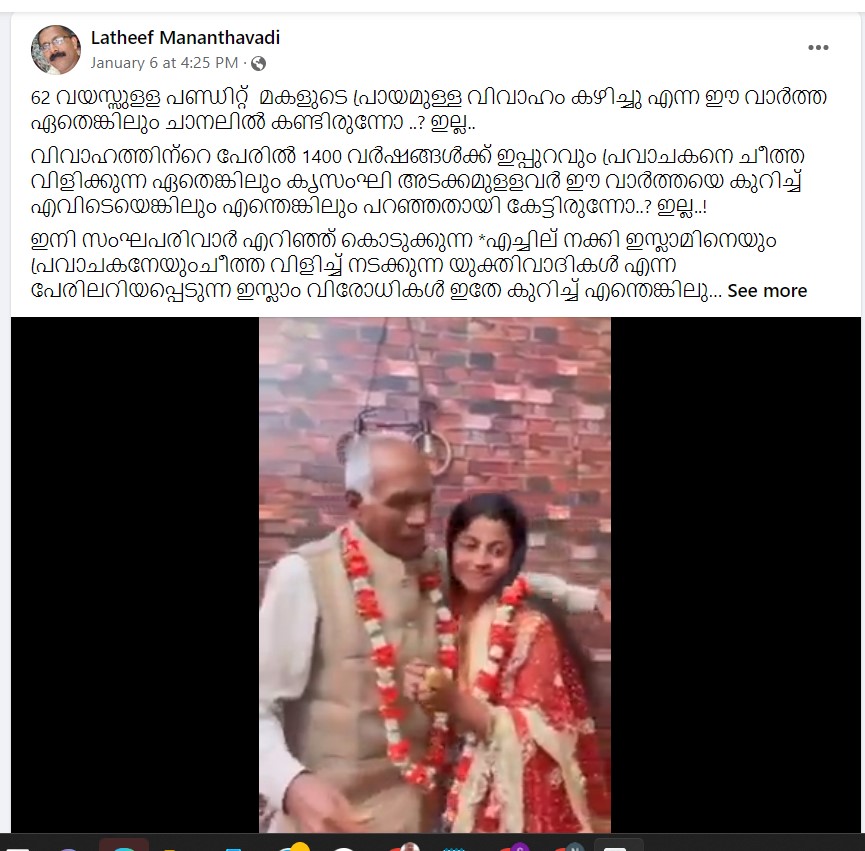Click the first paragraph starting with 62
The width and height of the screenshot is (865, 851).
coord(429,109)
